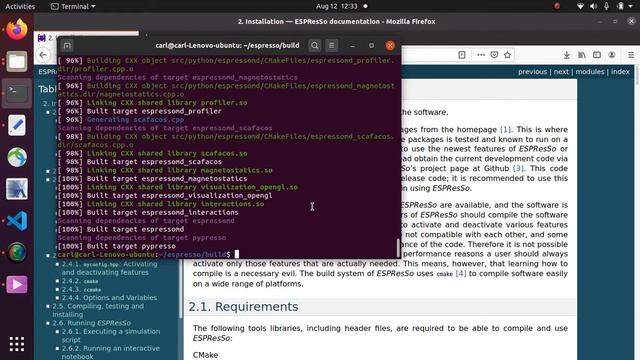Click the previous navigation link
640x360 pixels.
pyautogui.click(x=532, y=72)
